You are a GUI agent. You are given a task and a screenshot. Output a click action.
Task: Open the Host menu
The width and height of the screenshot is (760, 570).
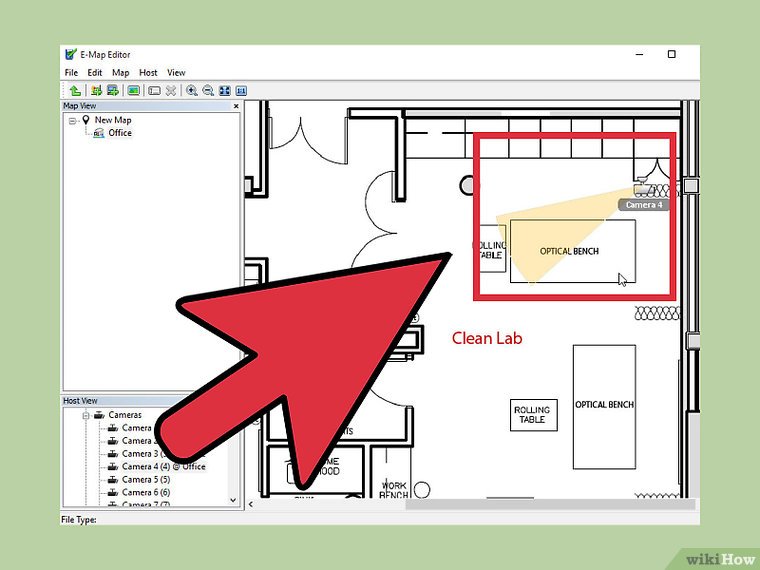pos(148,72)
